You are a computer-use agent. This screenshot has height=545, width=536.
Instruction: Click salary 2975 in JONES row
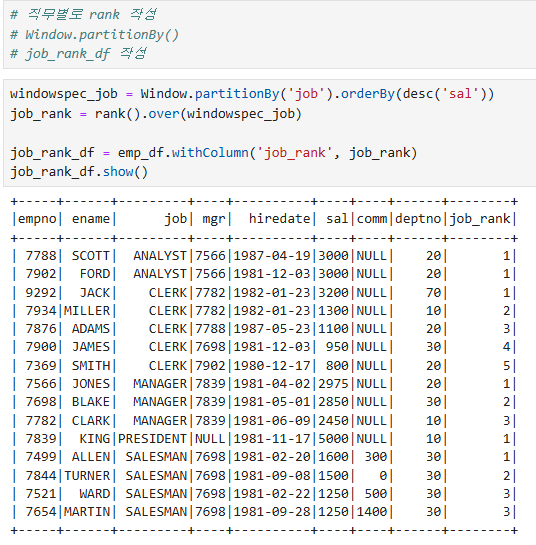(x=333, y=384)
